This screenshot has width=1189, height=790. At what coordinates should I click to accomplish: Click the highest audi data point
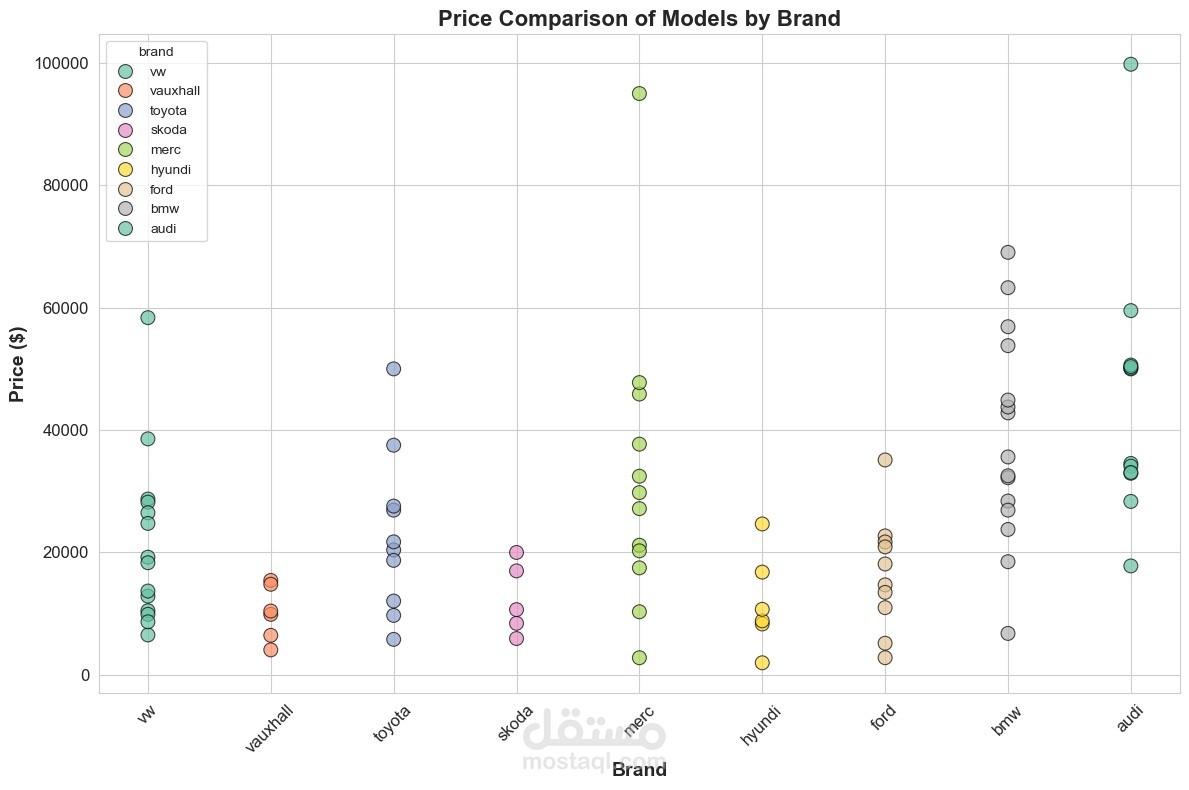pyautogui.click(x=1131, y=64)
